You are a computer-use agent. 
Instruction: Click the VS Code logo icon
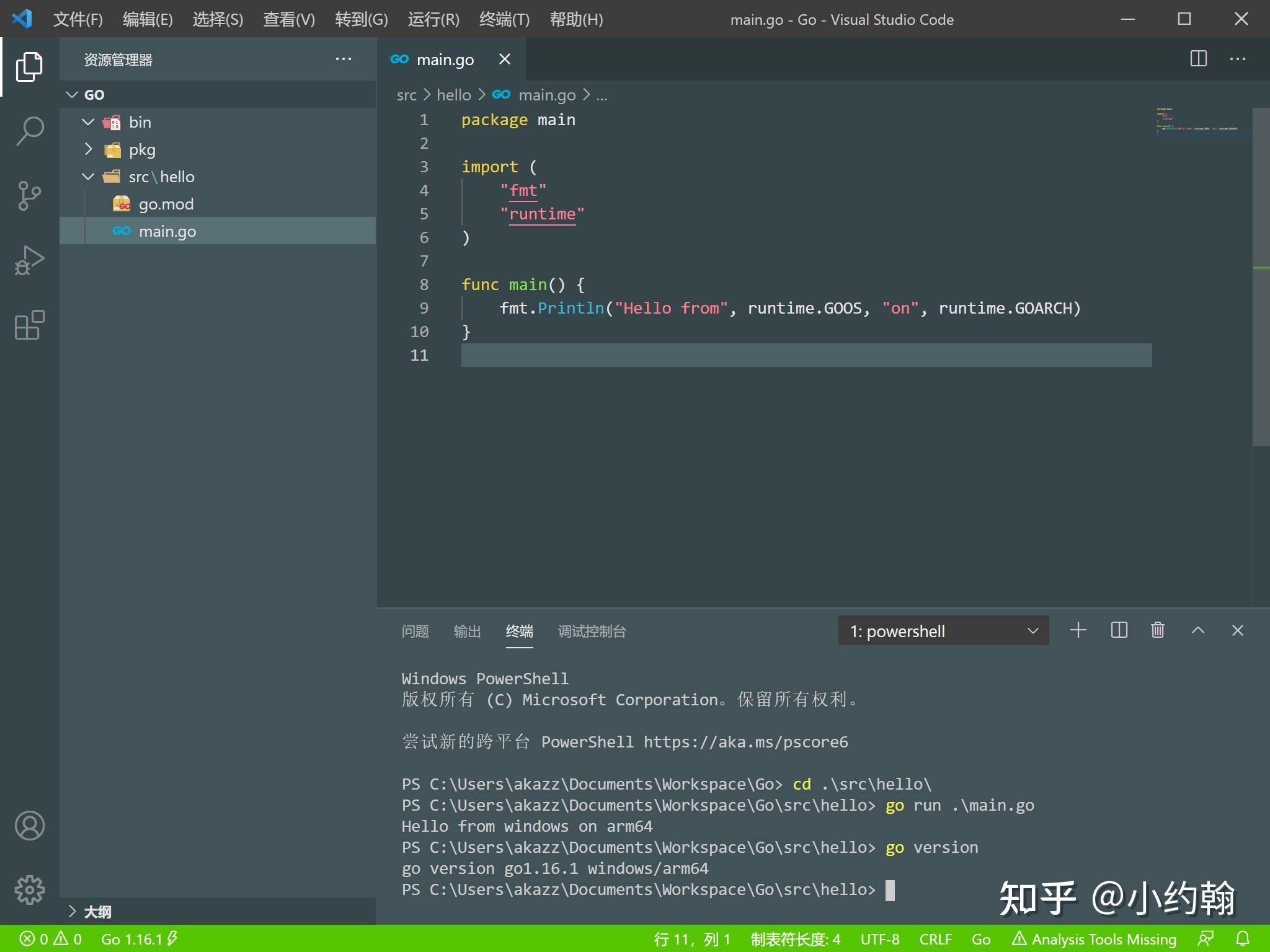(x=22, y=19)
